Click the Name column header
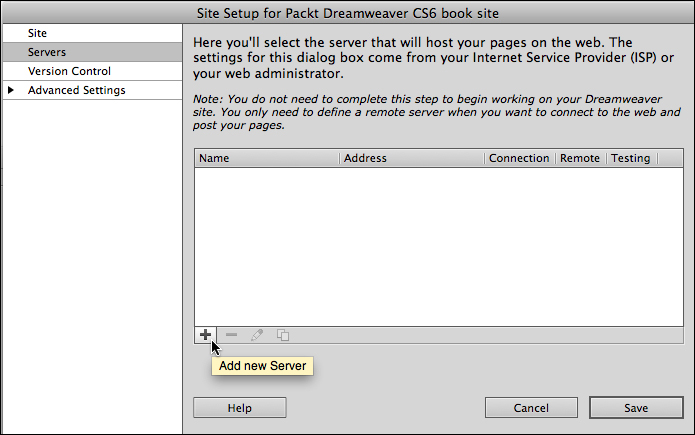The width and height of the screenshot is (695, 435). click(x=215, y=158)
